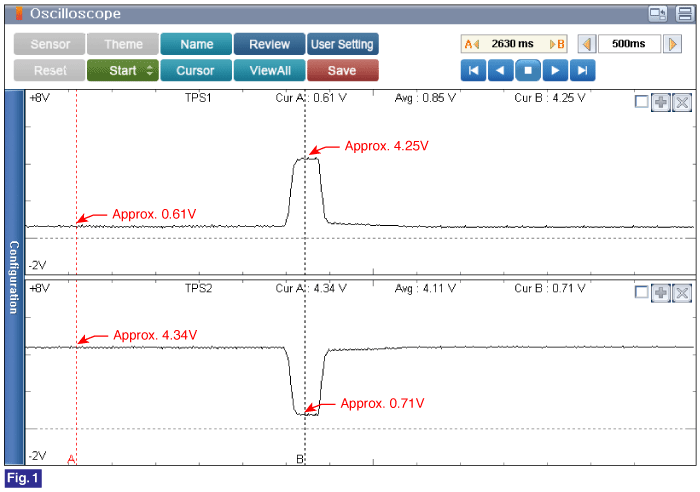Viewport: 700px width, 492px height.
Task: Expand the TPS2 channel with plus icon
Action: (661, 293)
